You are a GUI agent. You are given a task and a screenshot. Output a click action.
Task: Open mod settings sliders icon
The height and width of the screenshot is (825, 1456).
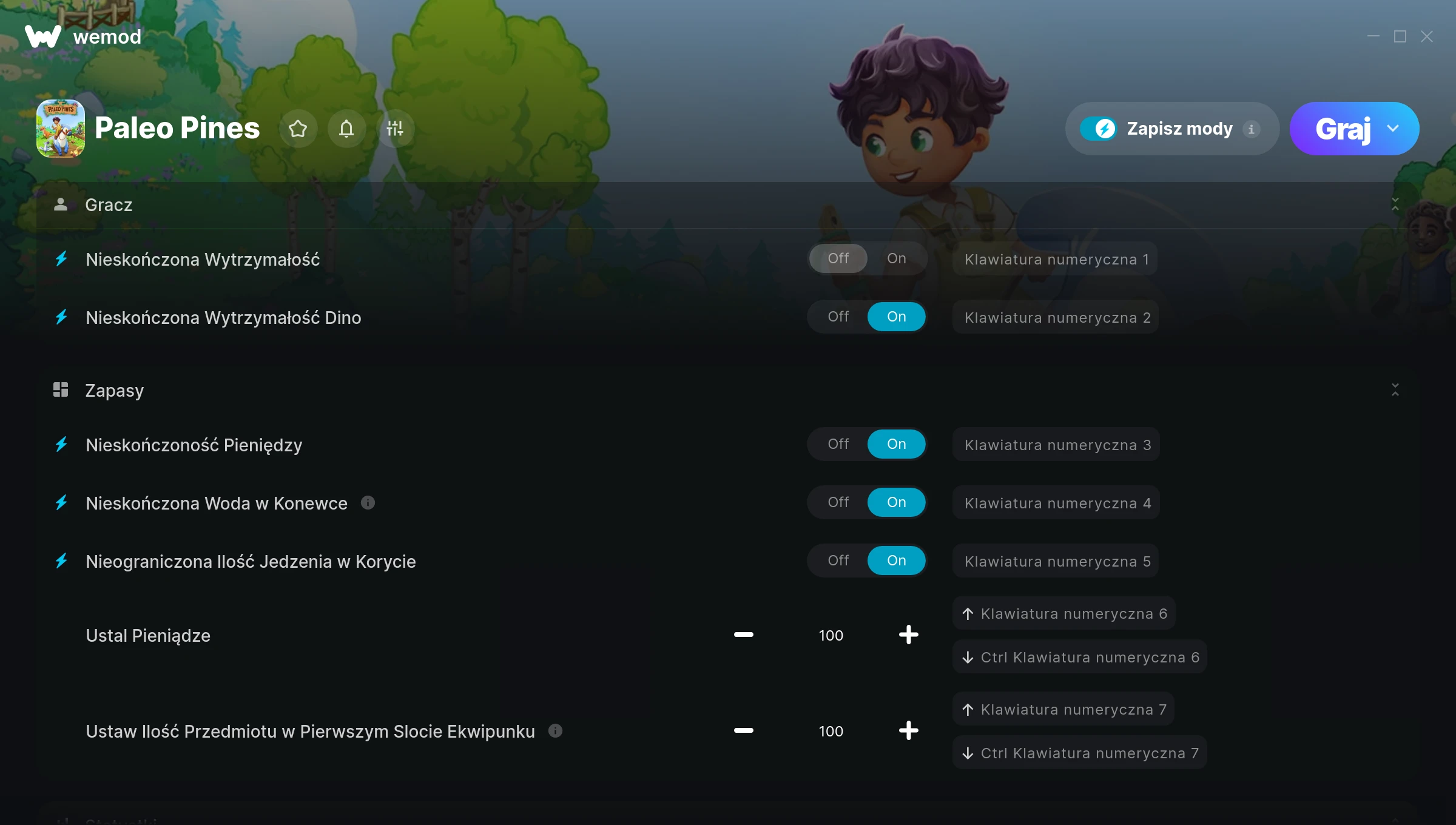click(395, 129)
